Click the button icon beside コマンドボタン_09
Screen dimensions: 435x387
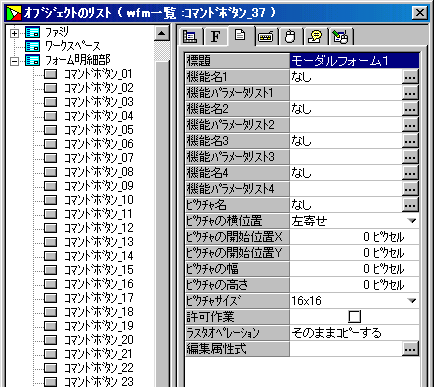(50, 186)
